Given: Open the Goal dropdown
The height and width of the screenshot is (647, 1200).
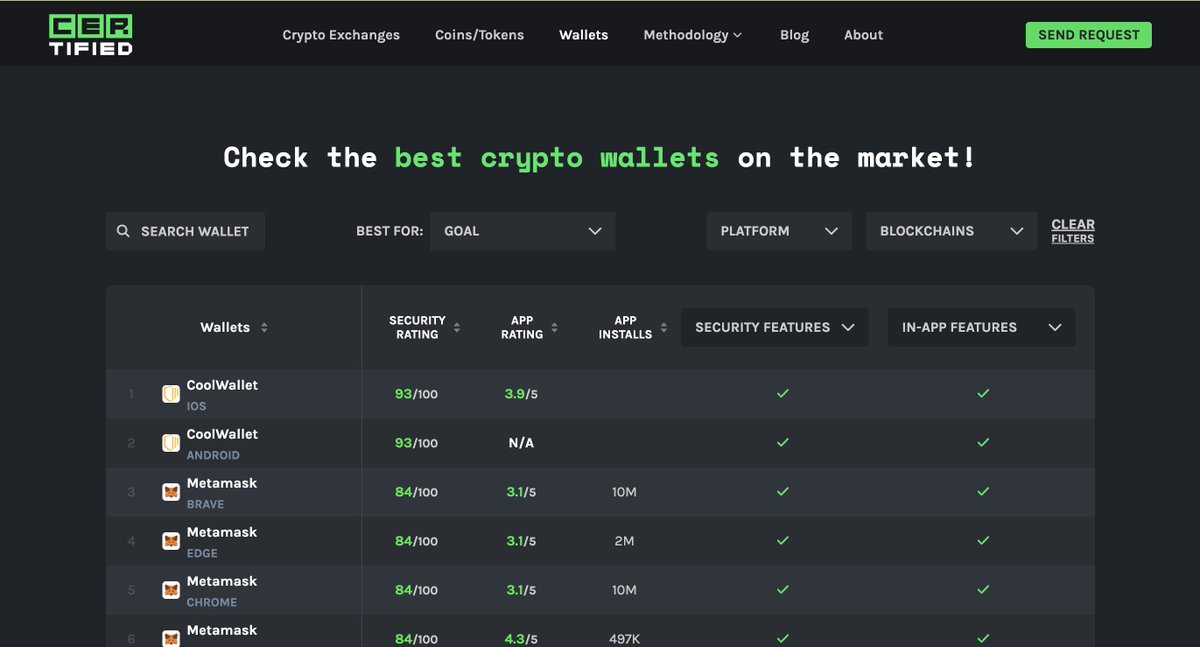Looking at the screenshot, I should [x=522, y=231].
